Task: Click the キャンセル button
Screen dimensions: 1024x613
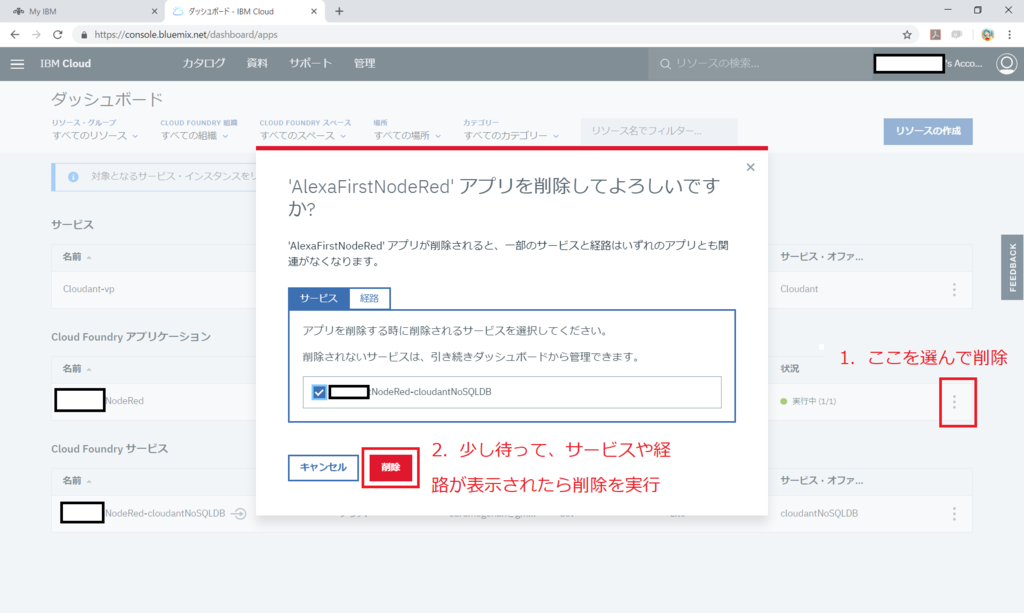Action: (x=323, y=467)
